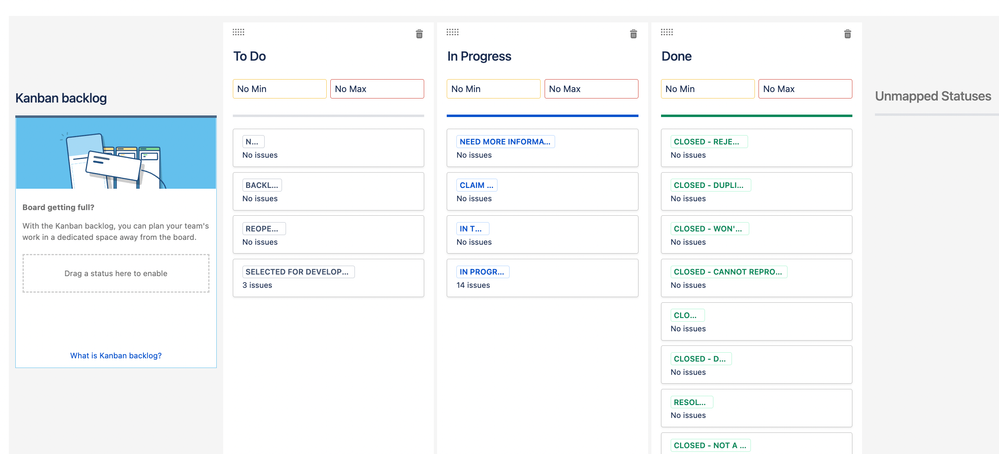
Task: Click the To Do column No Min field
Action: pyautogui.click(x=280, y=89)
